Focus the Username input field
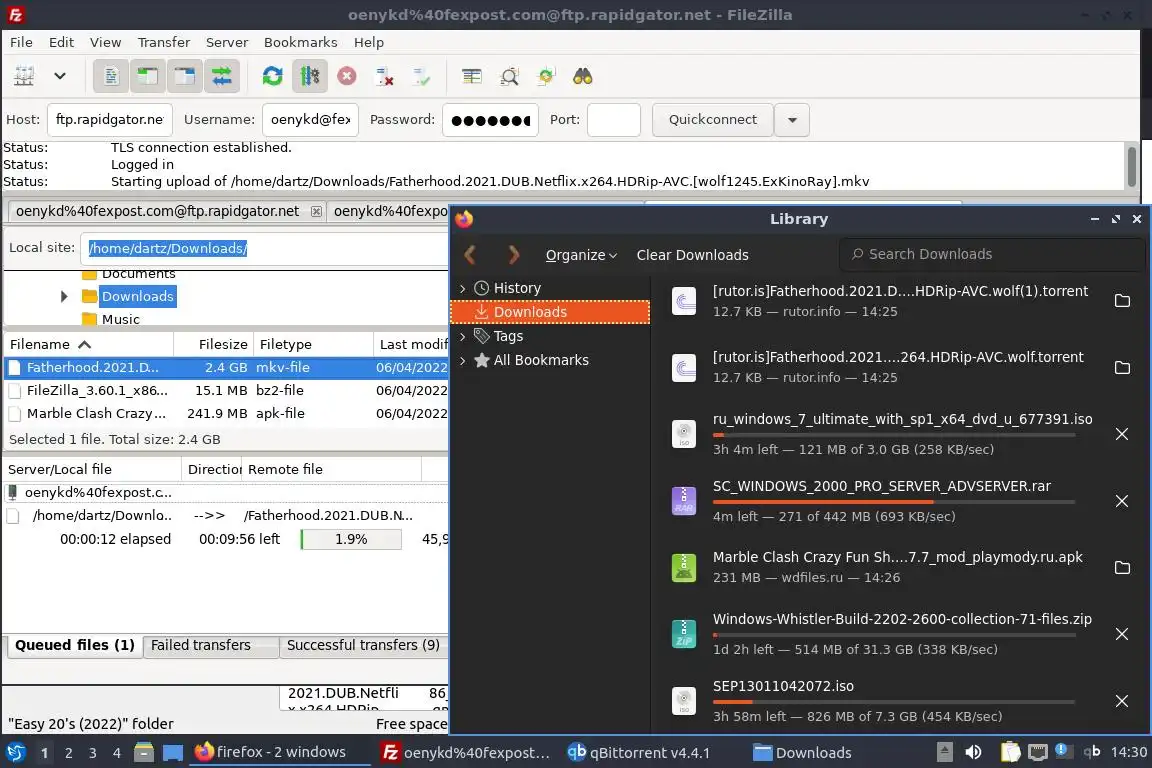The image size is (1152, 768). [310, 120]
